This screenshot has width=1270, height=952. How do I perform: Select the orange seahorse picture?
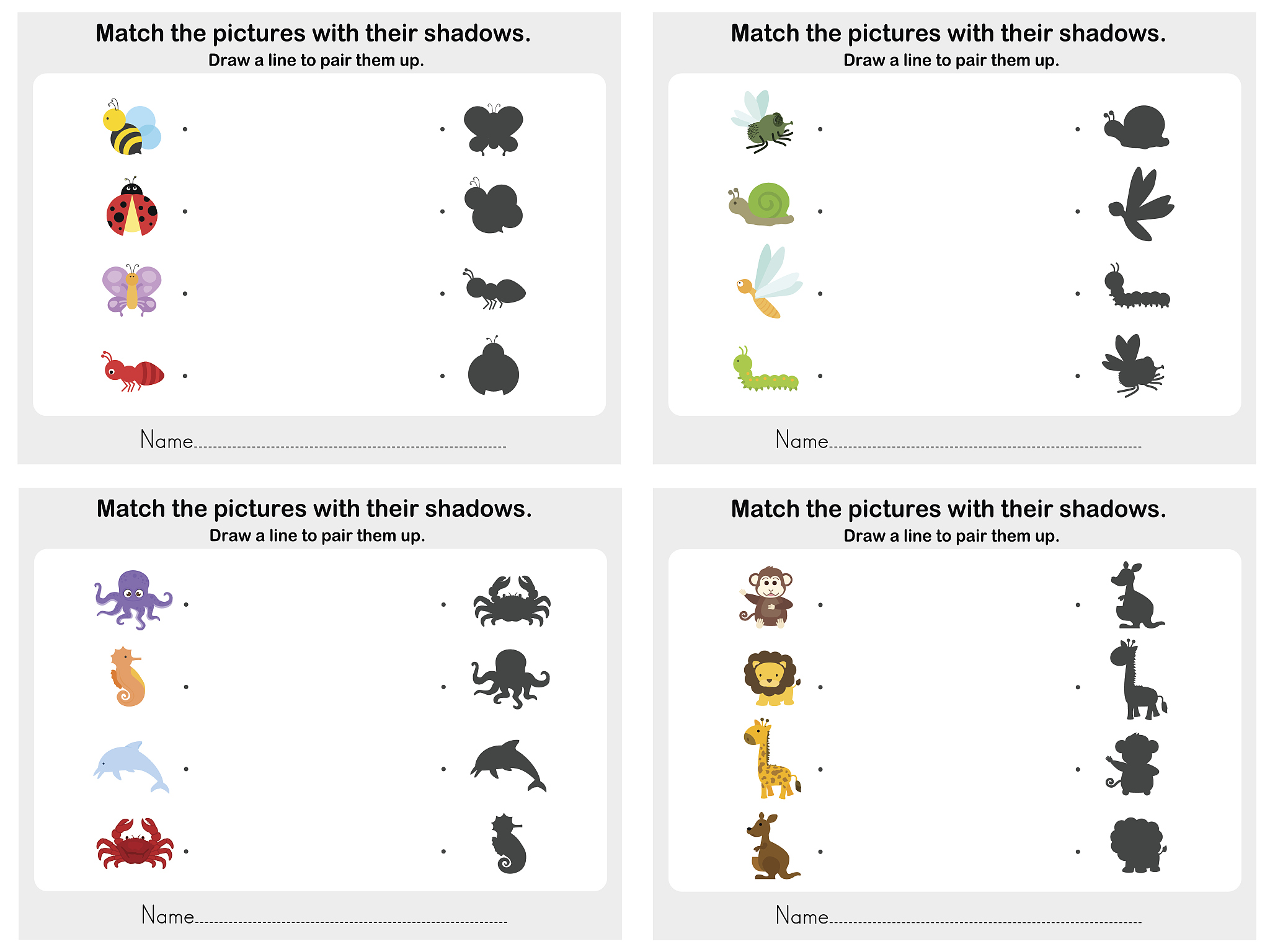click(x=128, y=677)
